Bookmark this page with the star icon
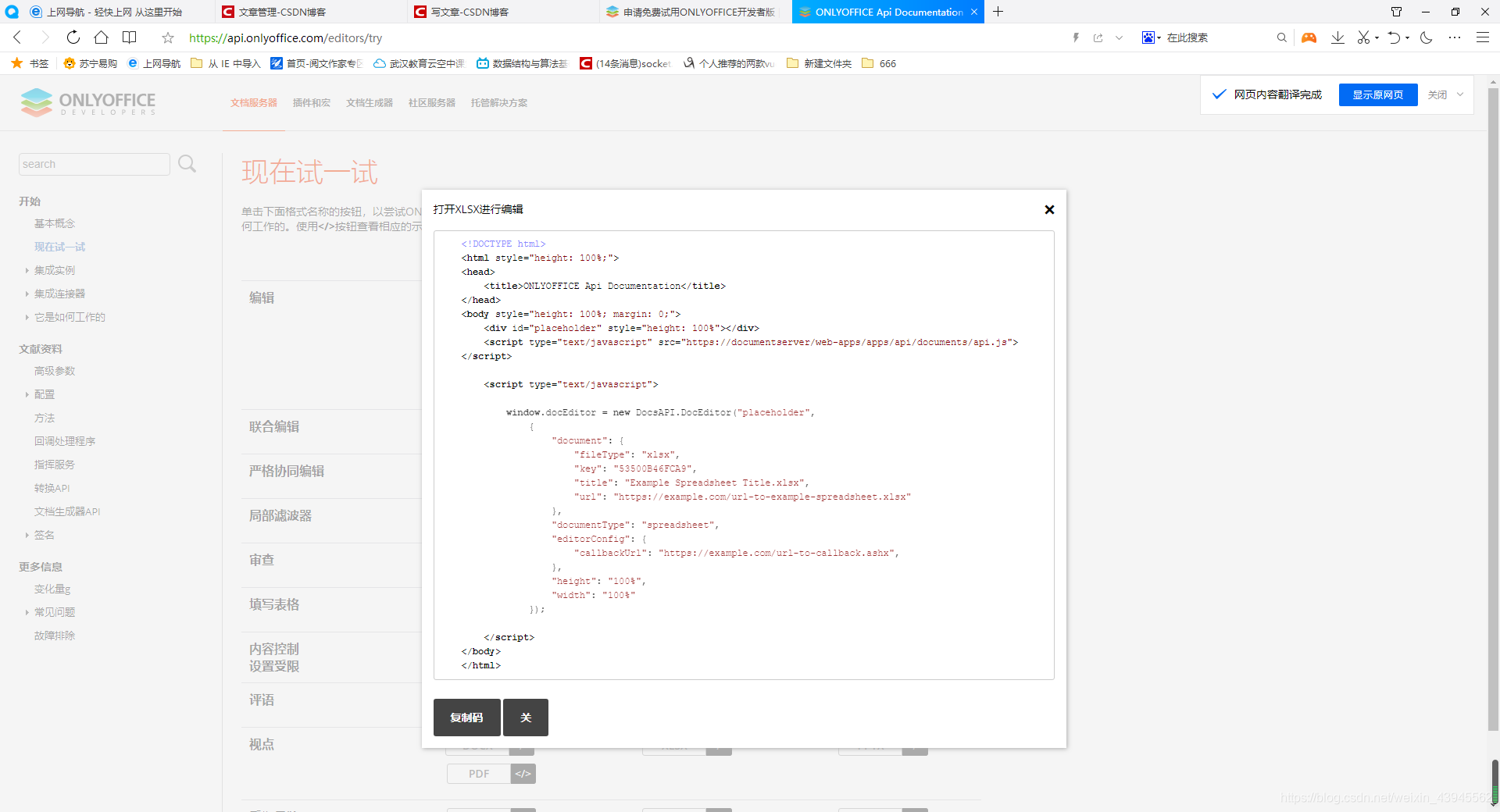The width and height of the screenshot is (1500, 812). [x=167, y=37]
